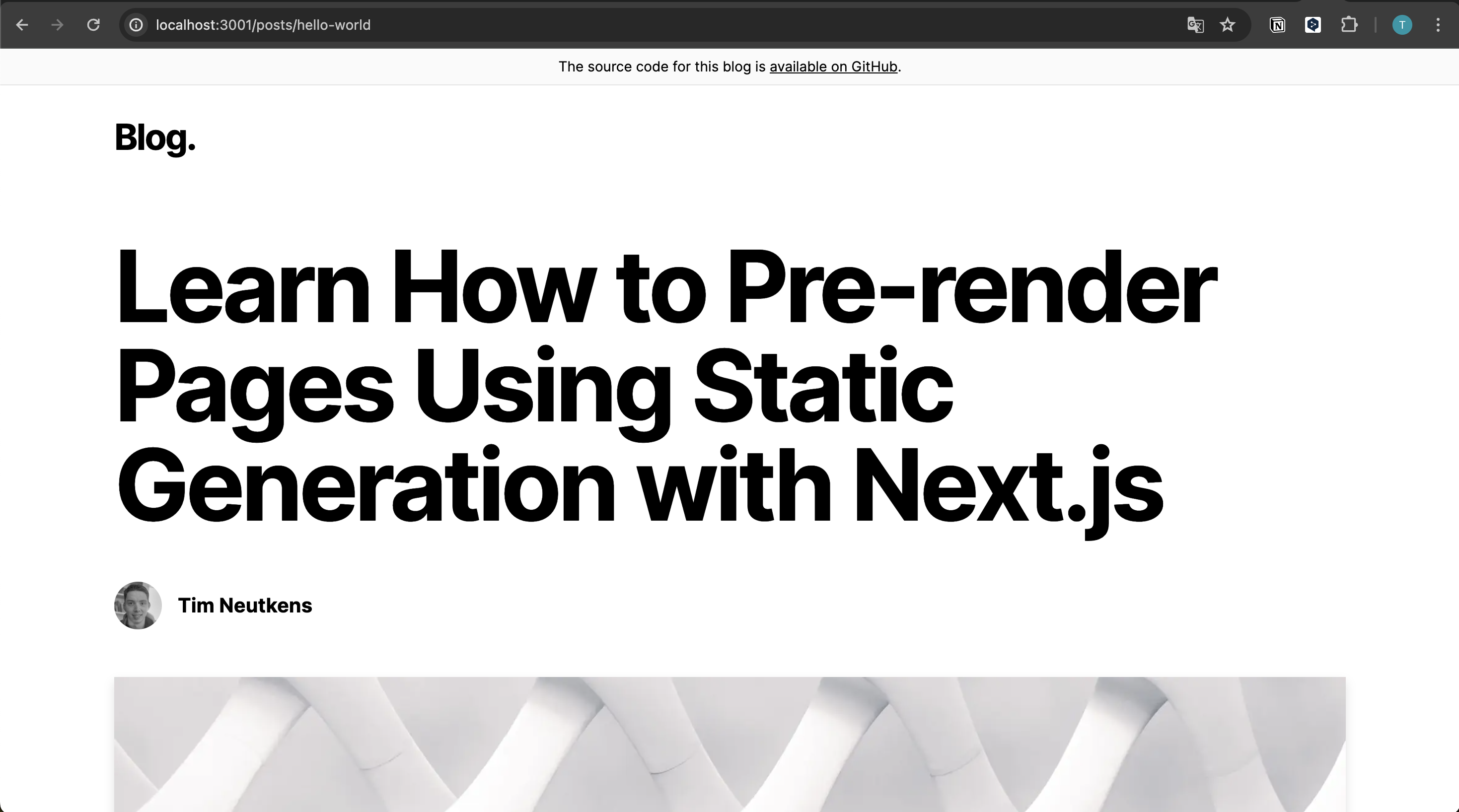Click the "source code for this blog" text

coord(661,67)
